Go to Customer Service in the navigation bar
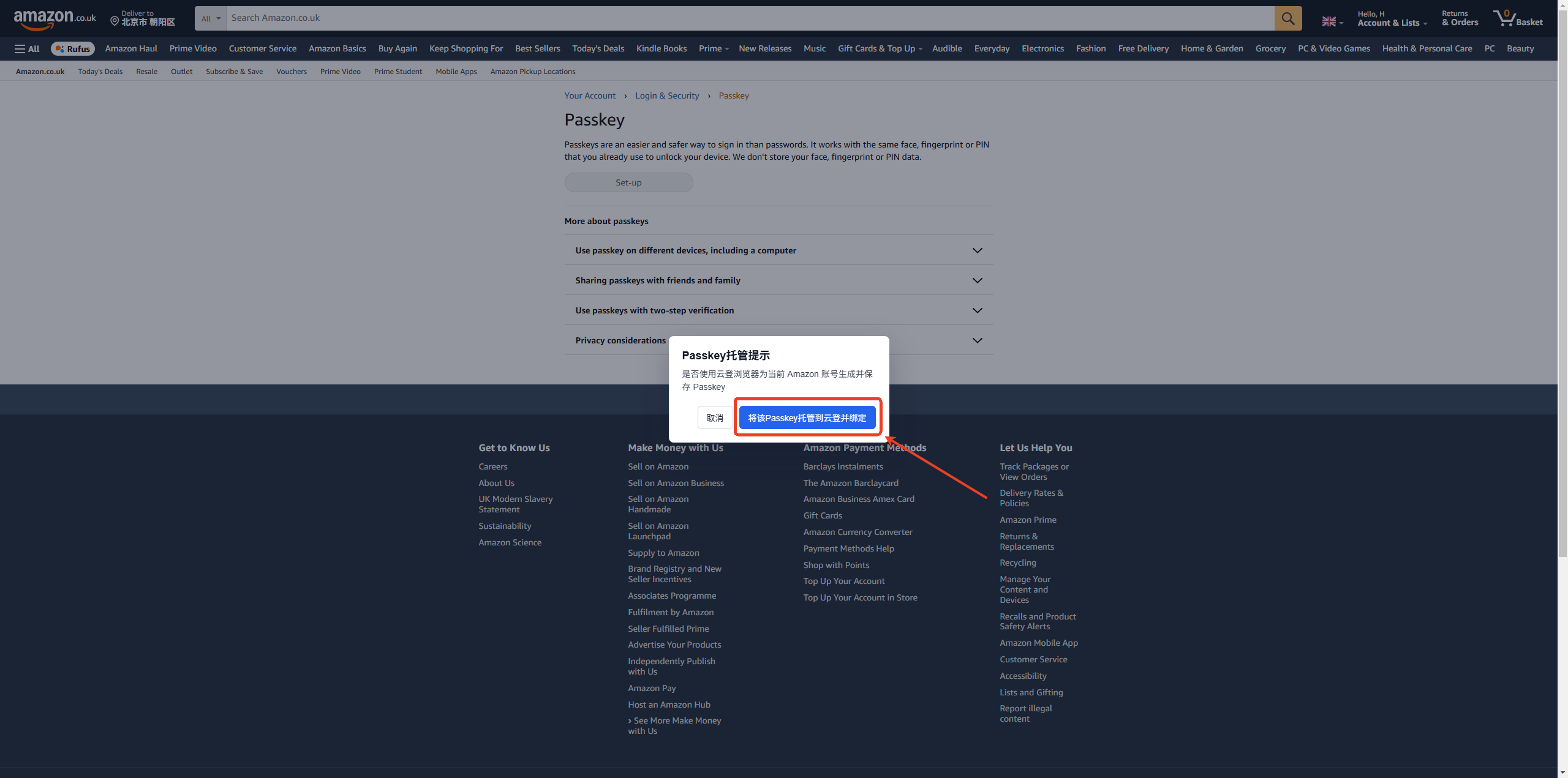1568x778 pixels. click(x=262, y=49)
